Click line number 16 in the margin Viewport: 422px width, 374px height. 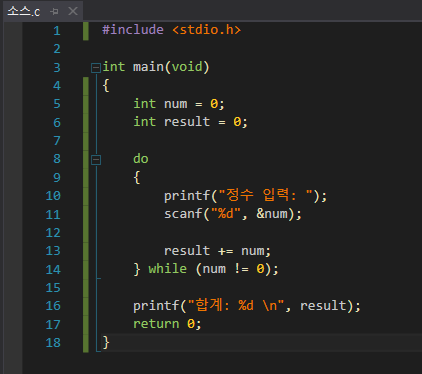point(53,306)
